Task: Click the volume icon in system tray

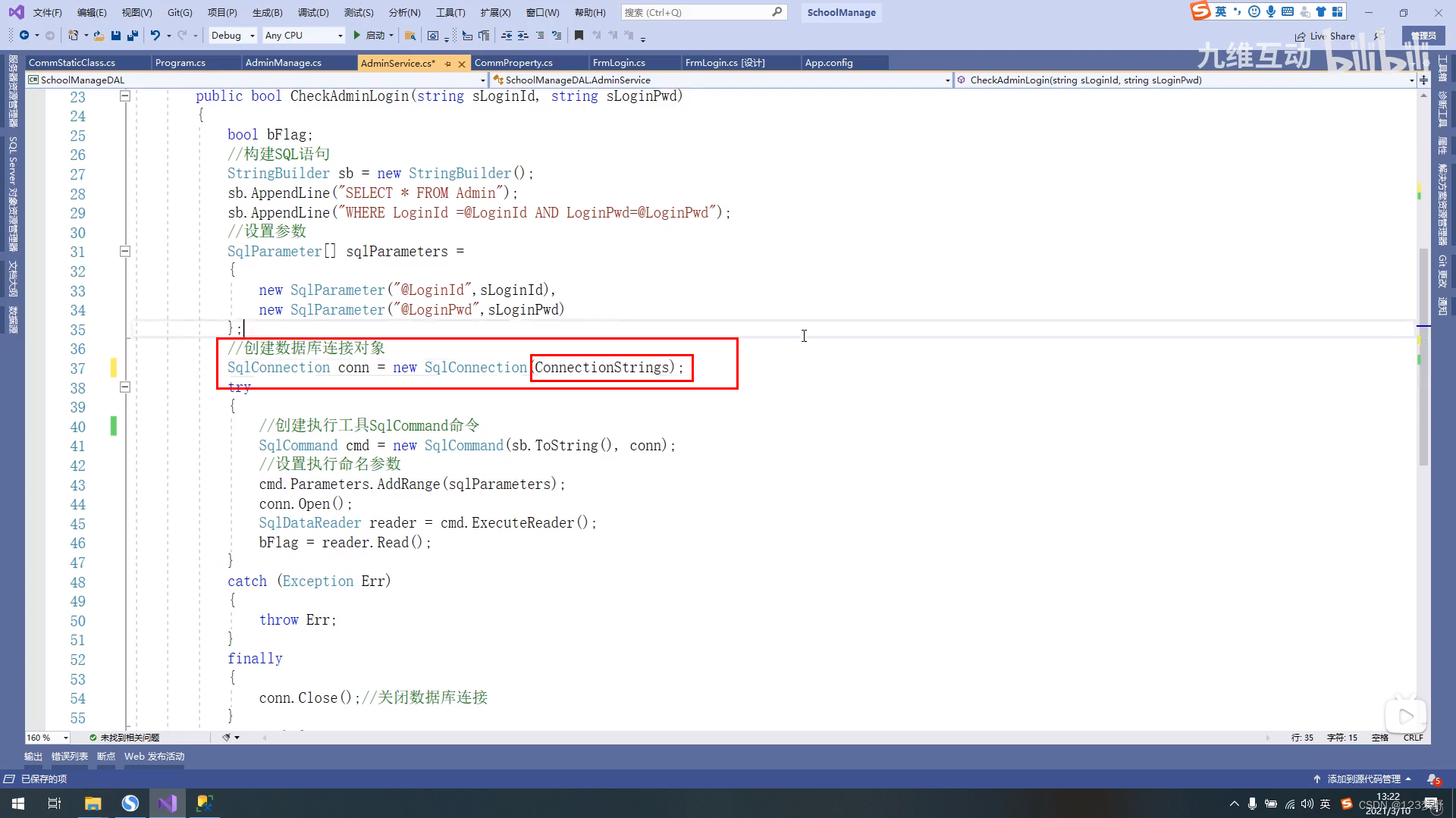Action: coord(1307,804)
